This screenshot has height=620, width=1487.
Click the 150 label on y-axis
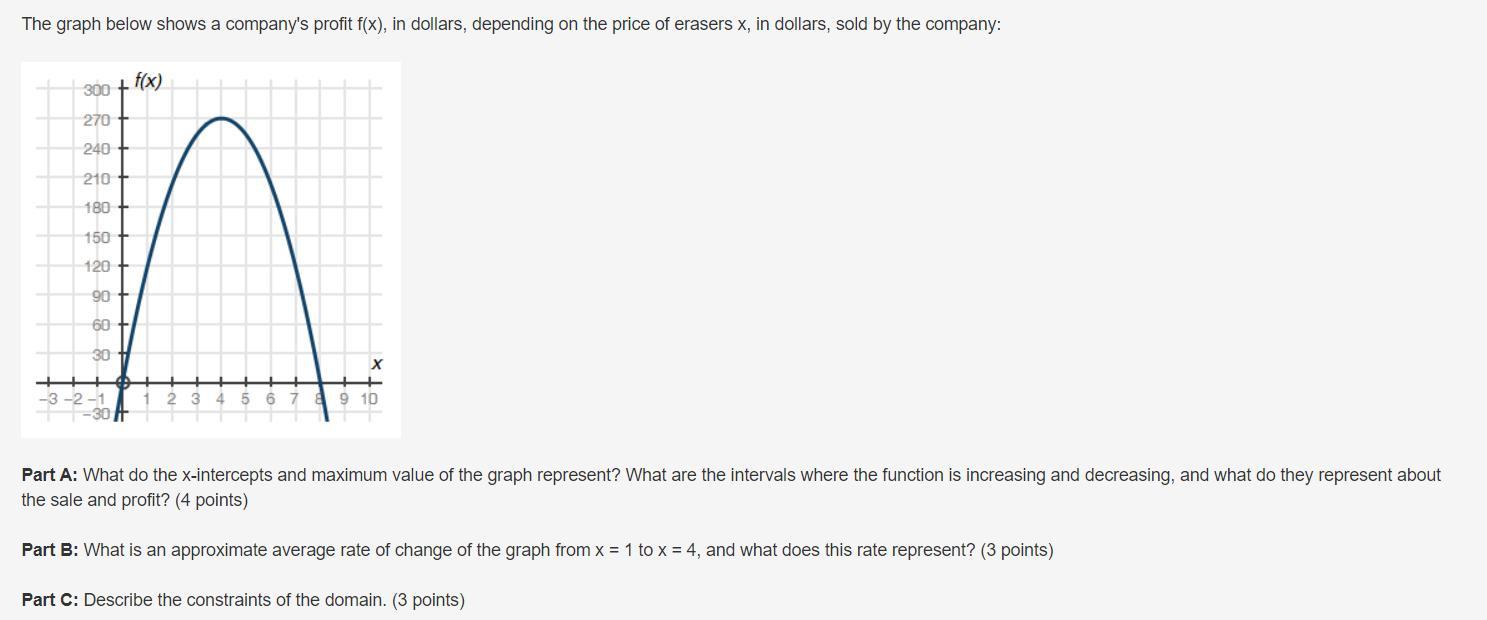click(x=97, y=237)
